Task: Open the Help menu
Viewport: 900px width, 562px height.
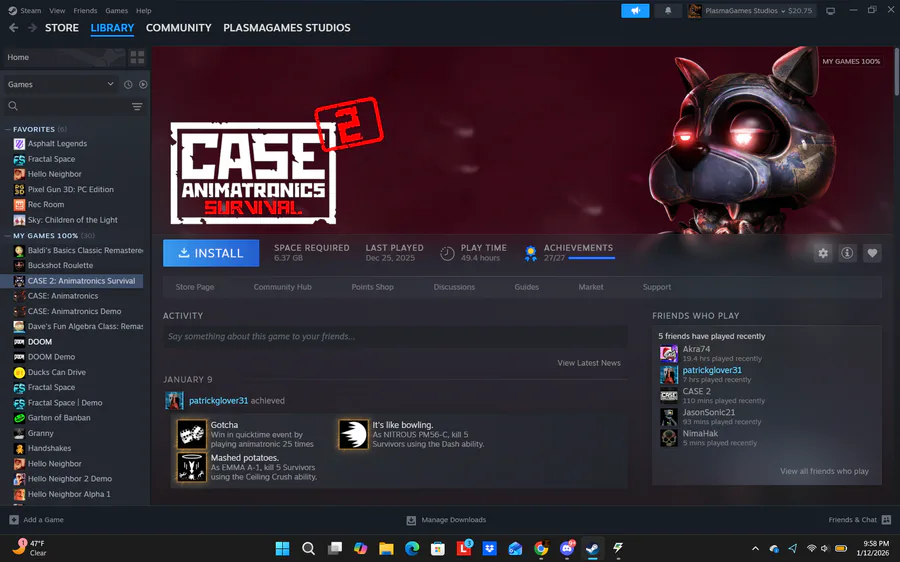Action: tap(143, 11)
